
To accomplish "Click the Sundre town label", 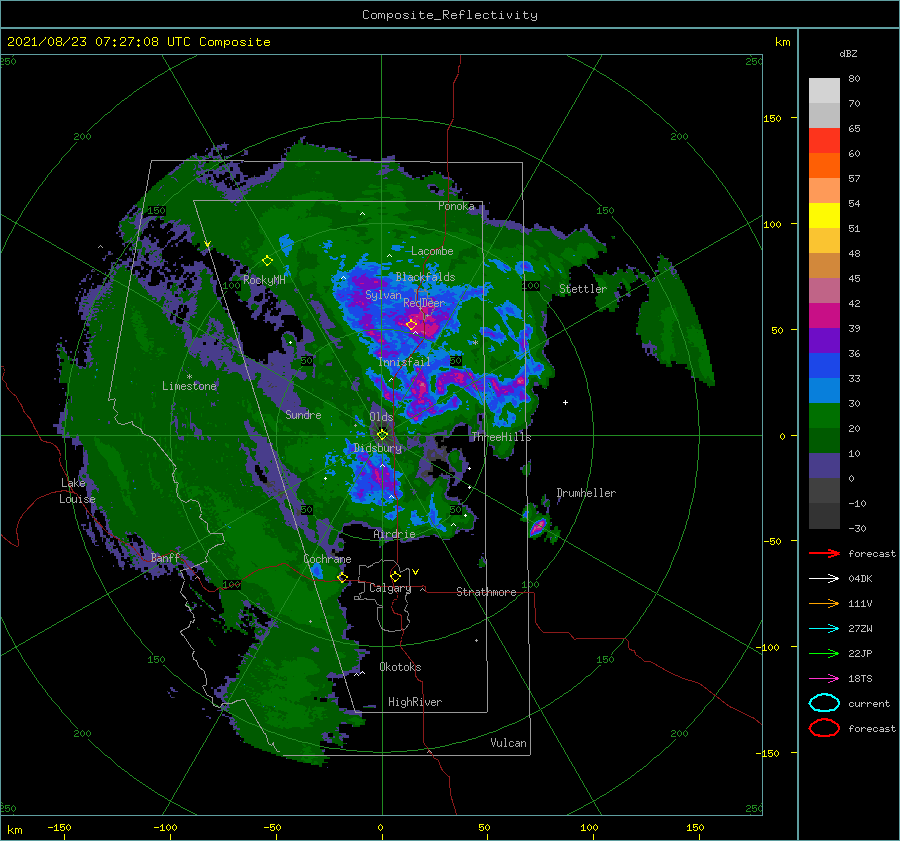I will pos(303,414).
